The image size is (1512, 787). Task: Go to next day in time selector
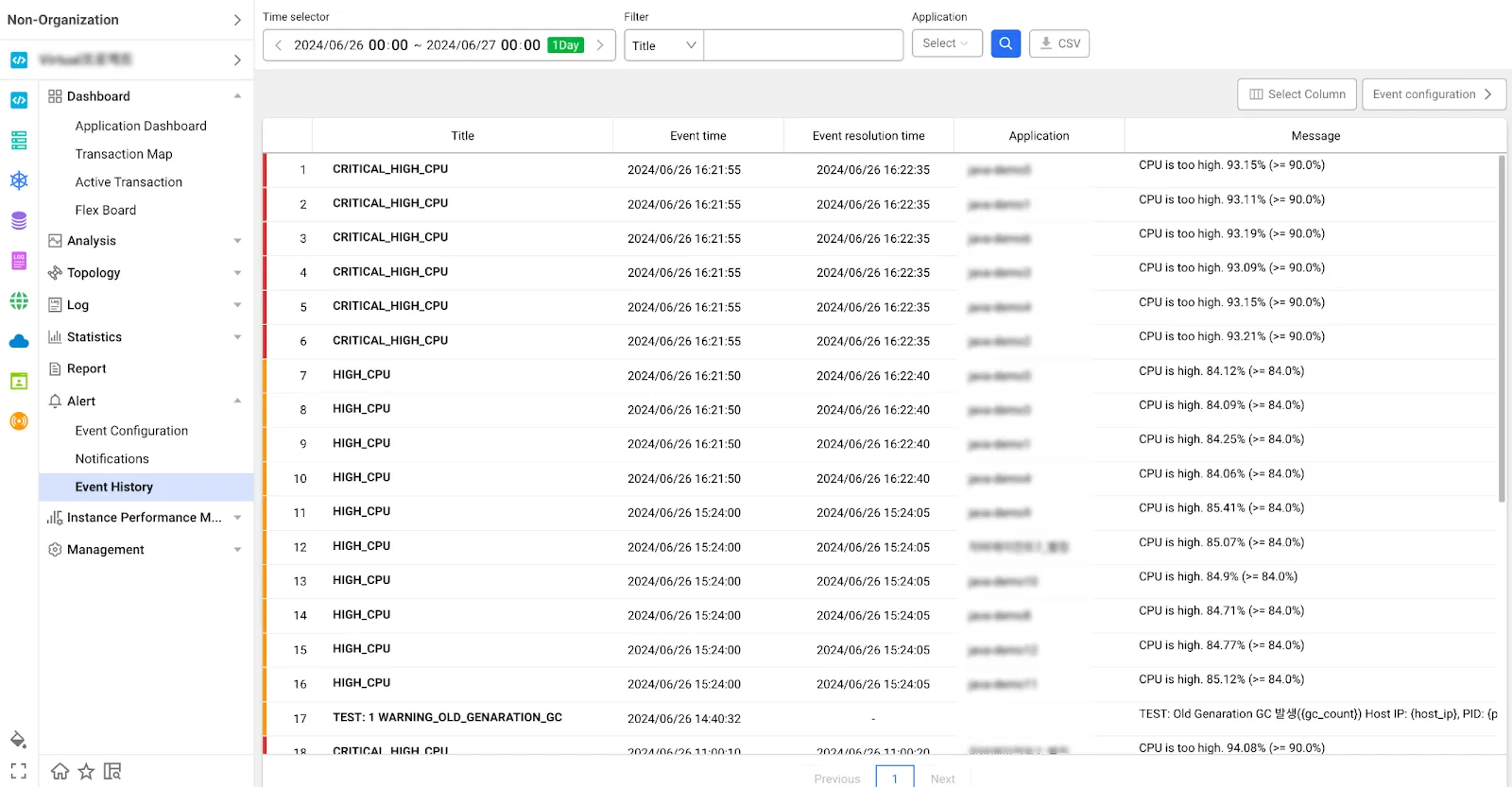[x=600, y=45]
